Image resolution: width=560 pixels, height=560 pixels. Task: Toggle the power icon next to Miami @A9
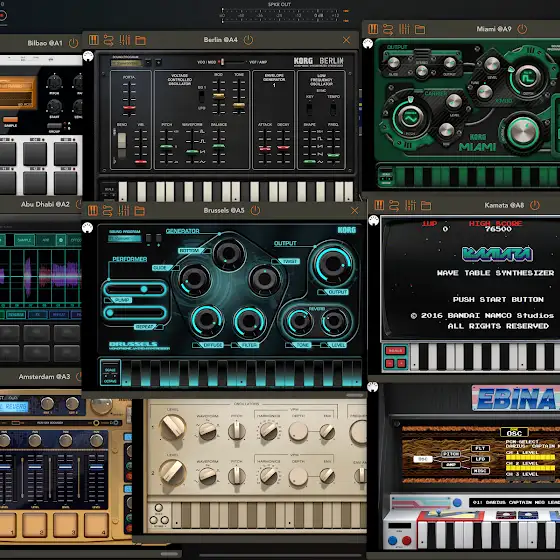click(x=522, y=29)
